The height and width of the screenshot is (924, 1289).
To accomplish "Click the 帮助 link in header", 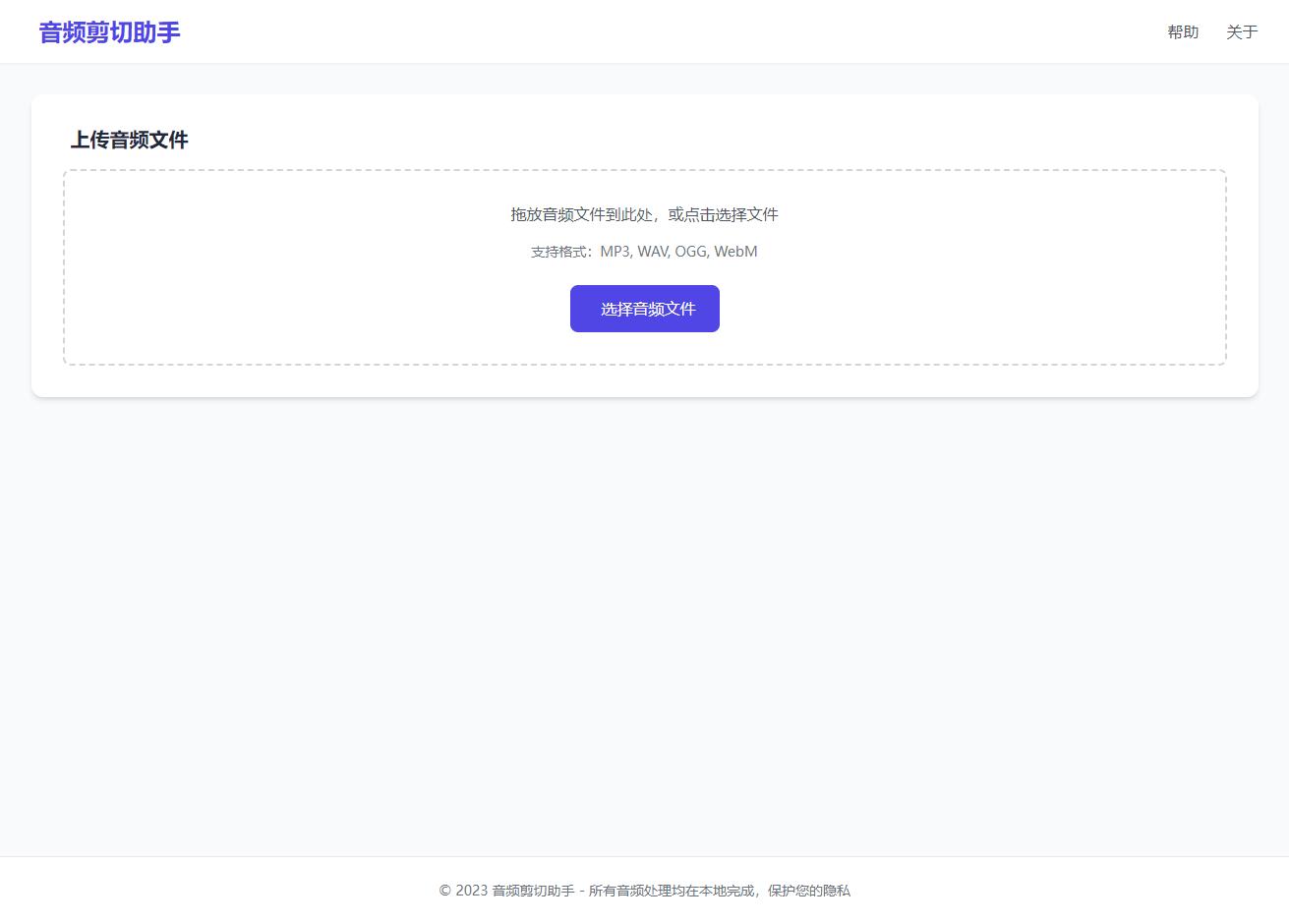I will point(1183,31).
